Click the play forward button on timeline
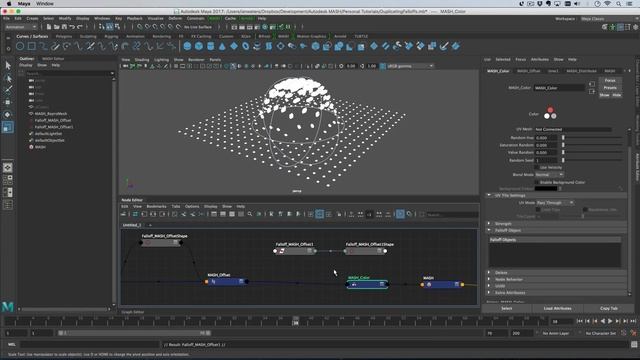This screenshot has width=640, height=360. click(611, 322)
